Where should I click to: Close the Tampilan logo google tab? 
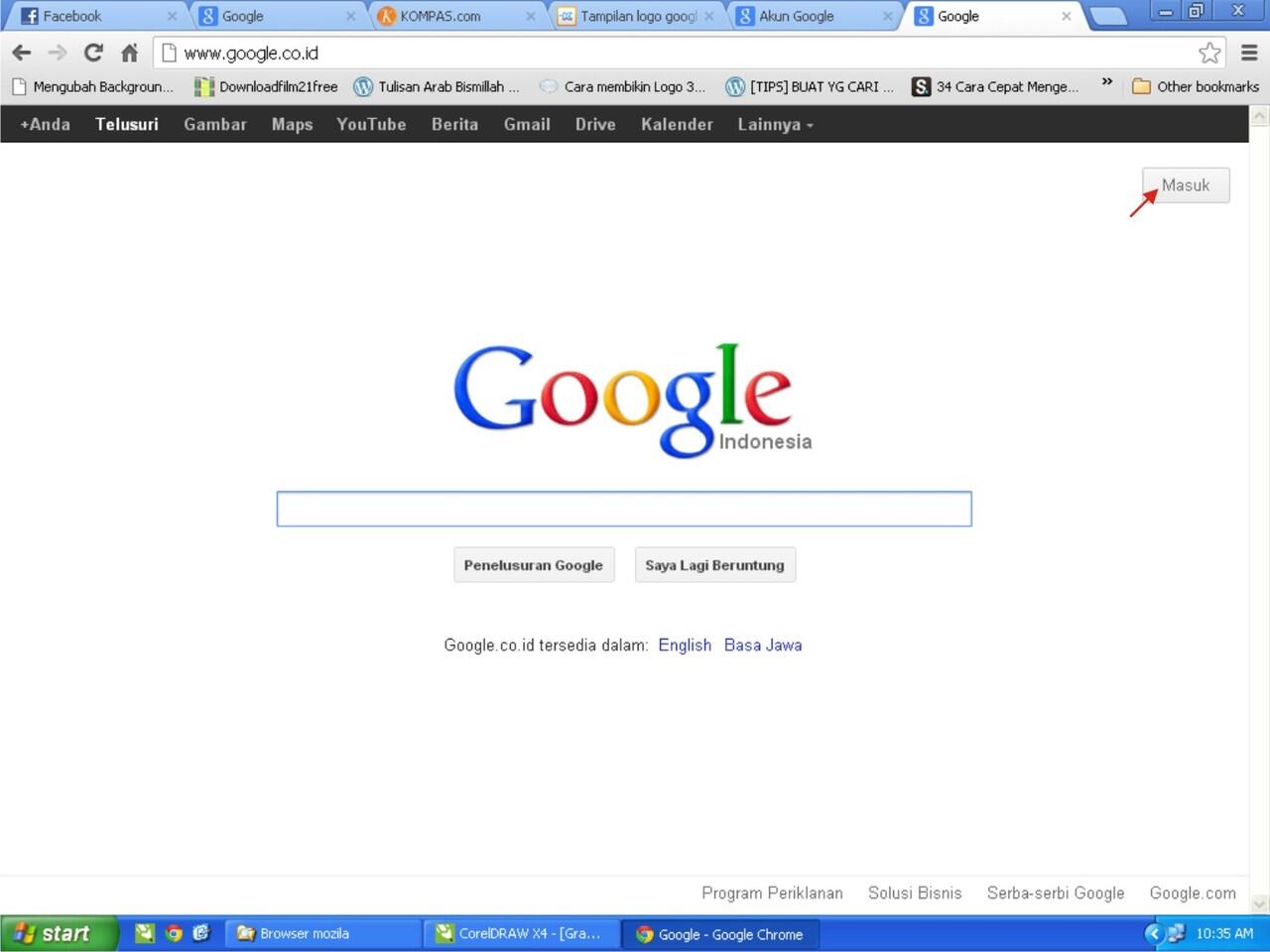(x=708, y=16)
